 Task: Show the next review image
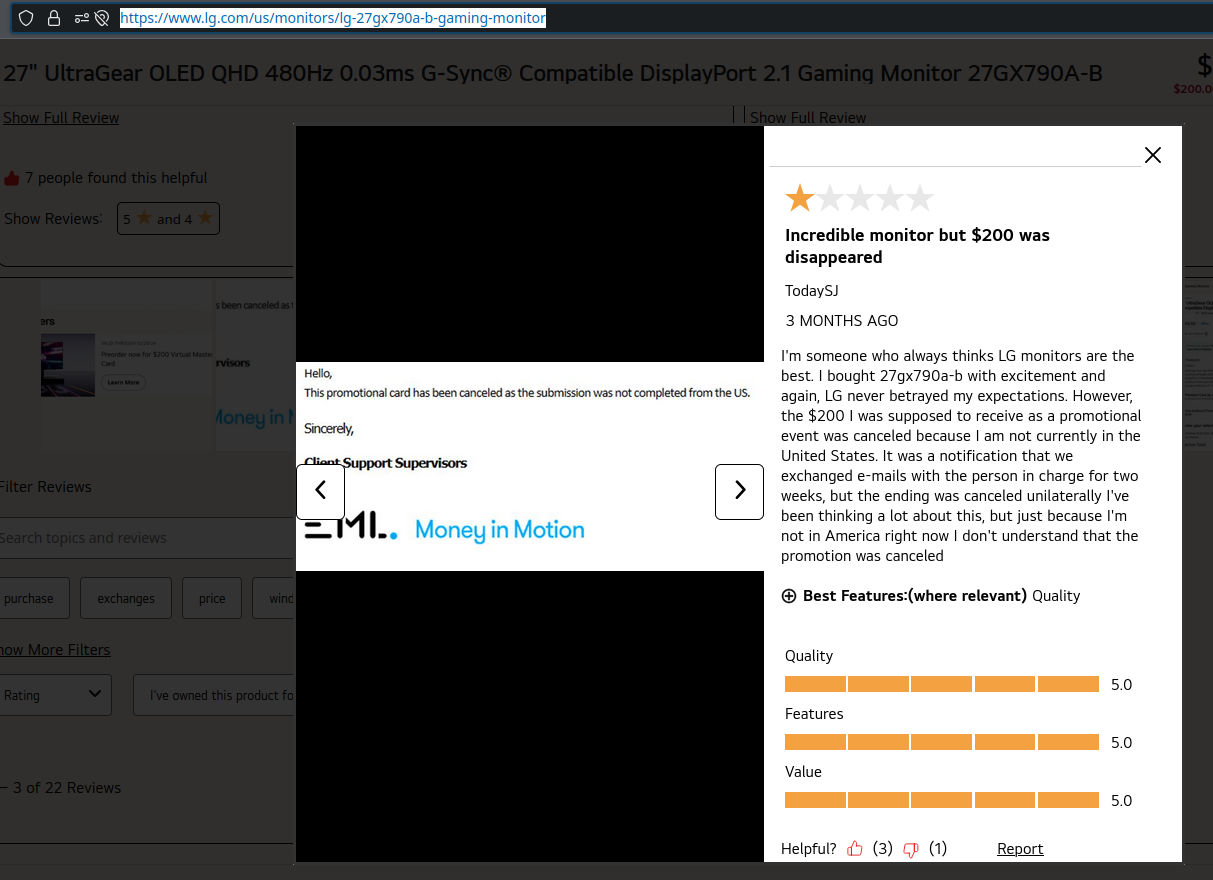pos(739,491)
